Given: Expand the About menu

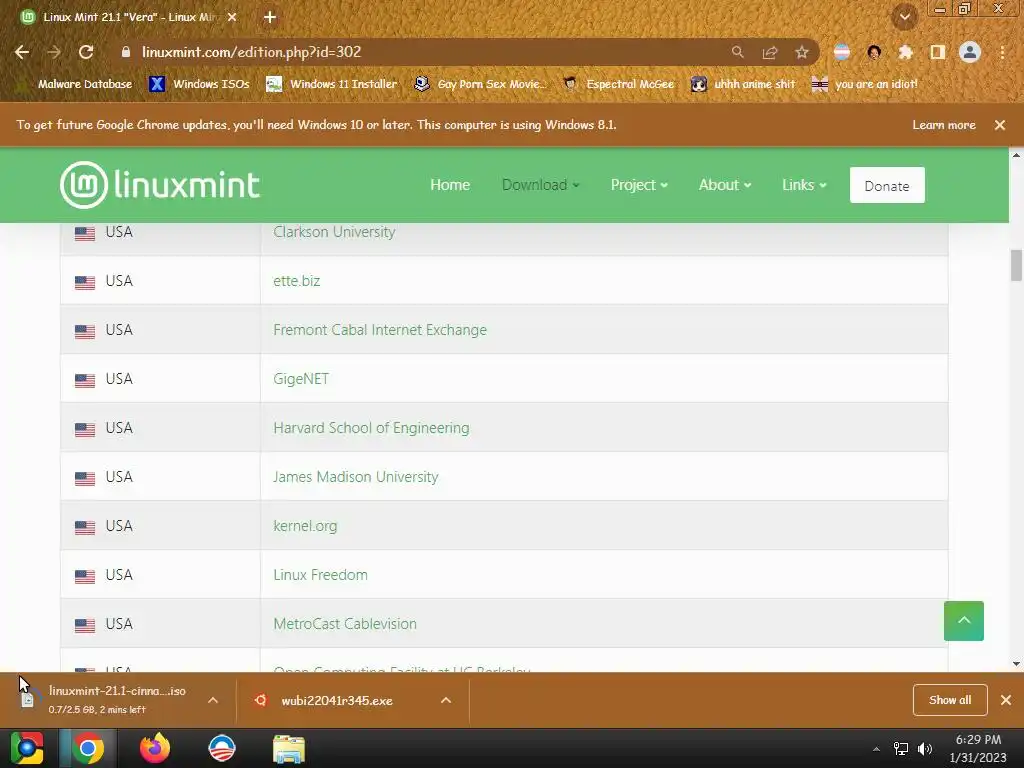Looking at the screenshot, I should coord(725,185).
